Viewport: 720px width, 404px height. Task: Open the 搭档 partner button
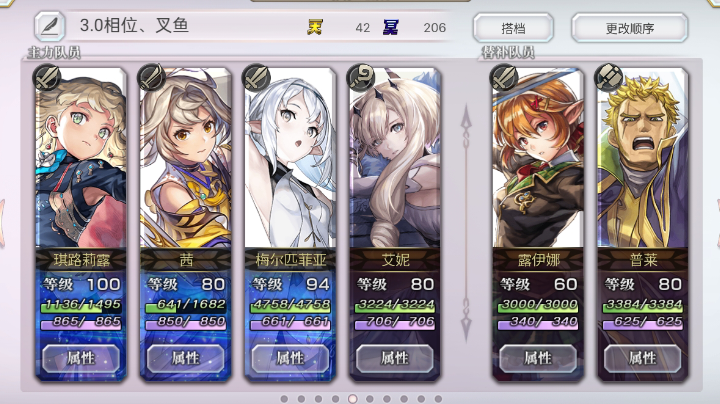tap(513, 28)
